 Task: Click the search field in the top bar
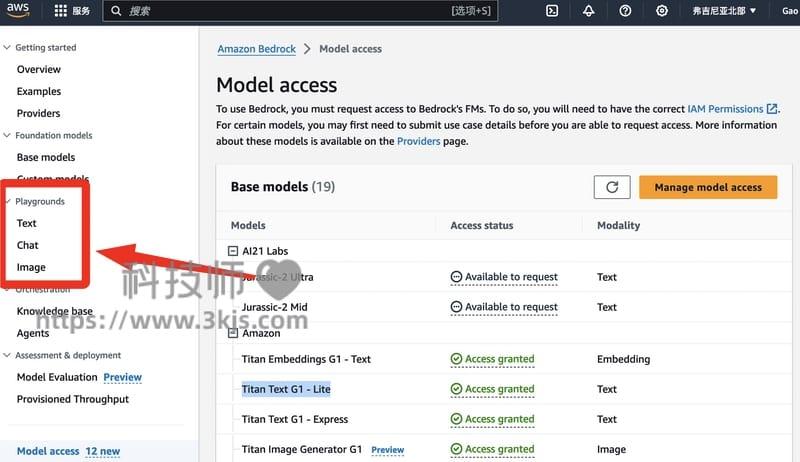pyautogui.click(x=300, y=11)
